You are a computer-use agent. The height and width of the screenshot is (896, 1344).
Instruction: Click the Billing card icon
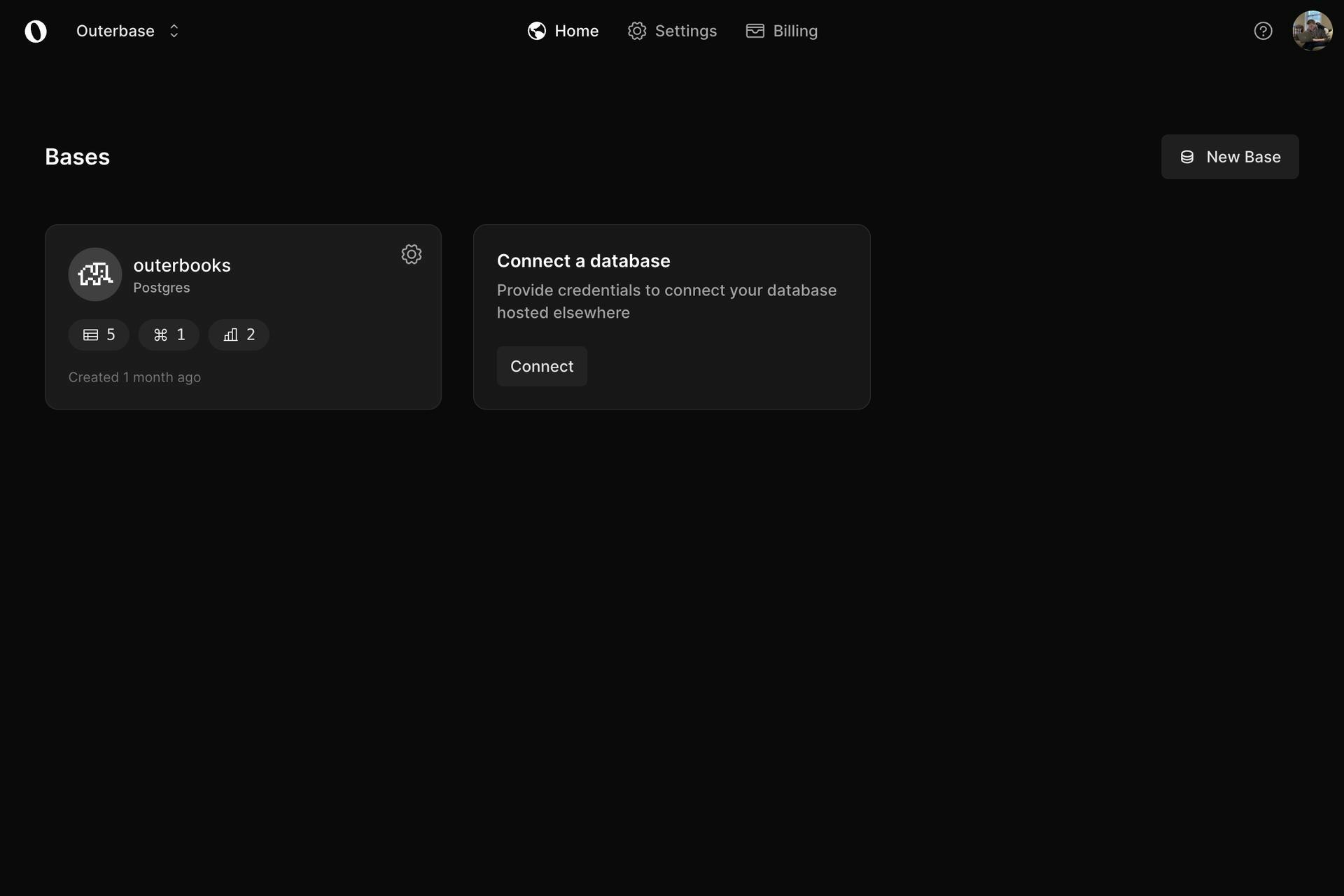point(755,31)
